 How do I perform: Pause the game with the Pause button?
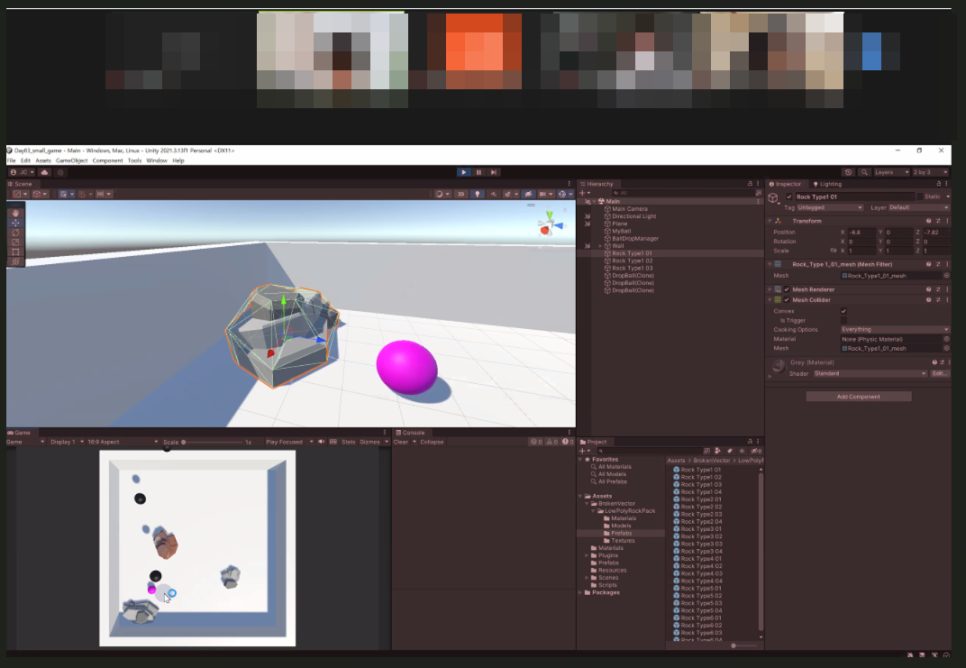click(x=479, y=173)
